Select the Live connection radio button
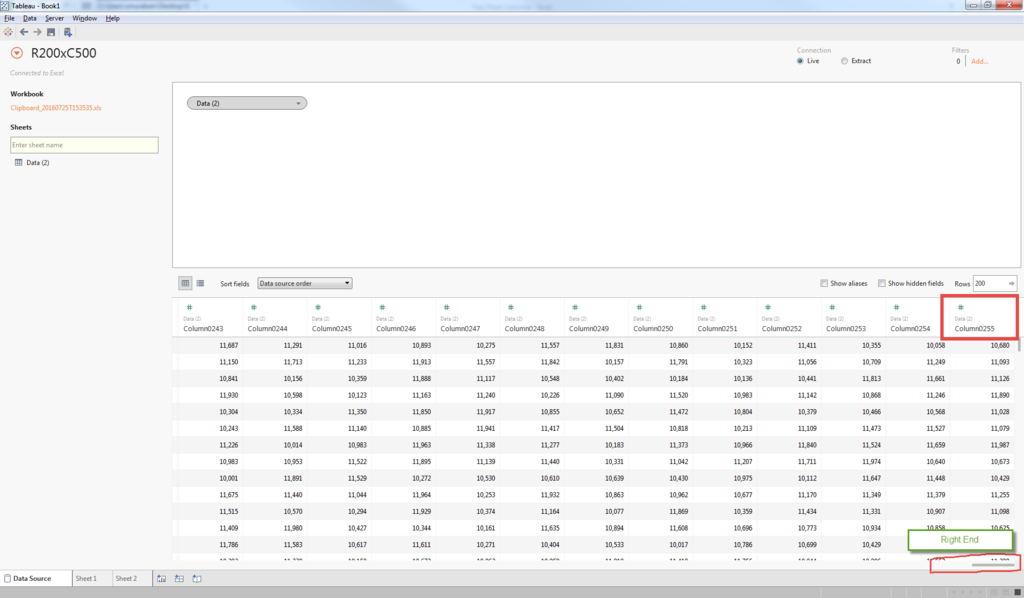This screenshot has width=1024, height=598. (x=800, y=61)
